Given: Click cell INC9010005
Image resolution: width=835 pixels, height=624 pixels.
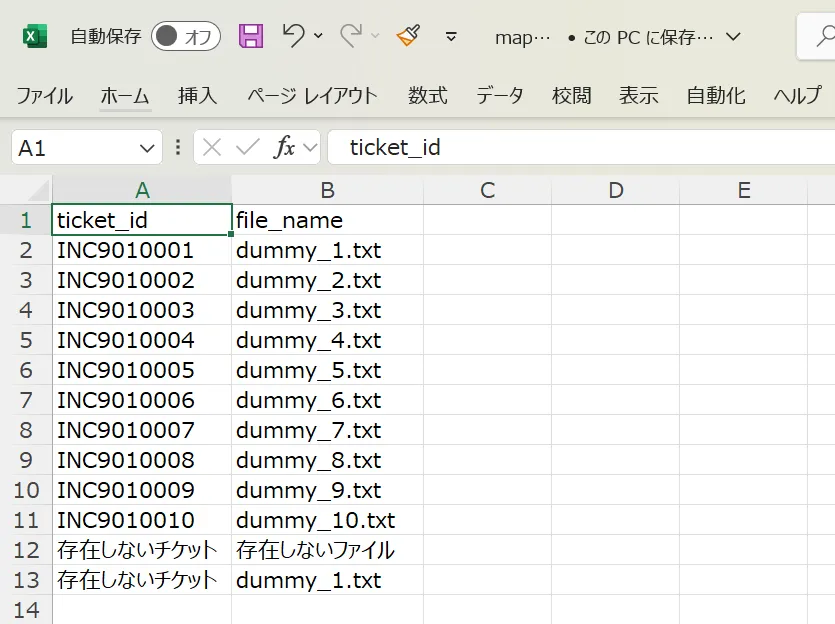Looking at the screenshot, I should pyautogui.click(x=142, y=370).
